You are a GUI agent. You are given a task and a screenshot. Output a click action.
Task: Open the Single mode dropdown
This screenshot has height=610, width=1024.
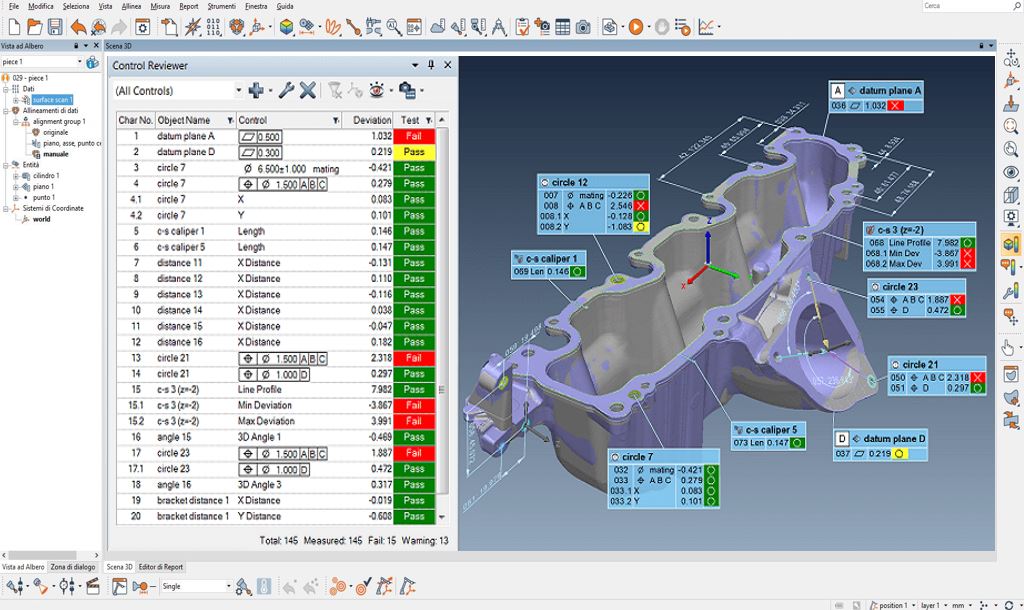coord(228,586)
